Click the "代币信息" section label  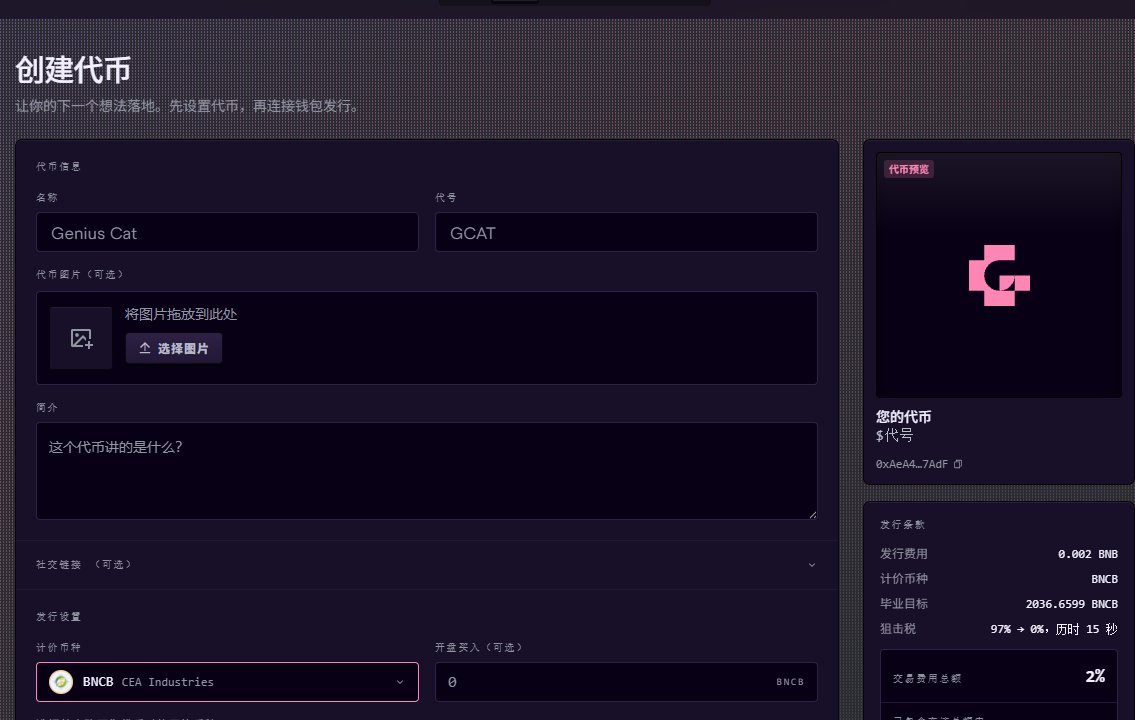pos(59,166)
